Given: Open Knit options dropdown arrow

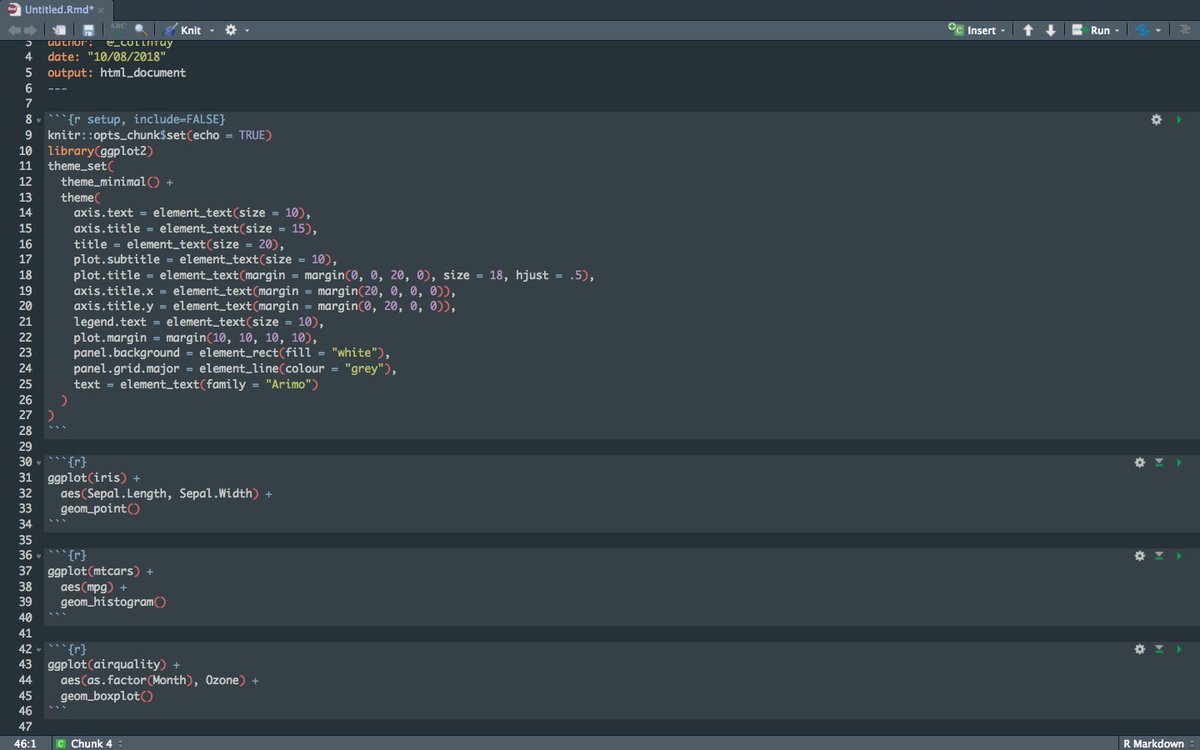Looking at the screenshot, I should 211,30.
